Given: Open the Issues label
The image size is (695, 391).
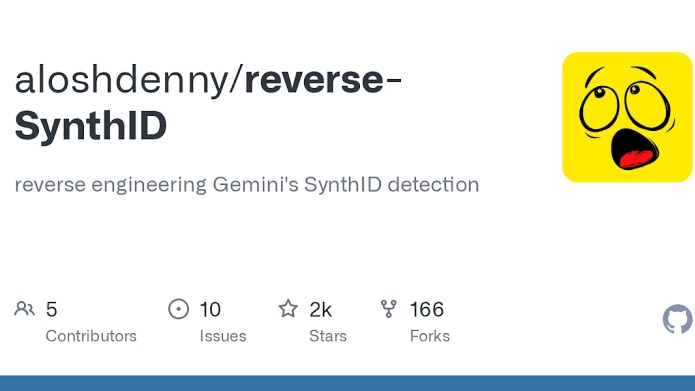Looking at the screenshot, I should coord(223,336).
